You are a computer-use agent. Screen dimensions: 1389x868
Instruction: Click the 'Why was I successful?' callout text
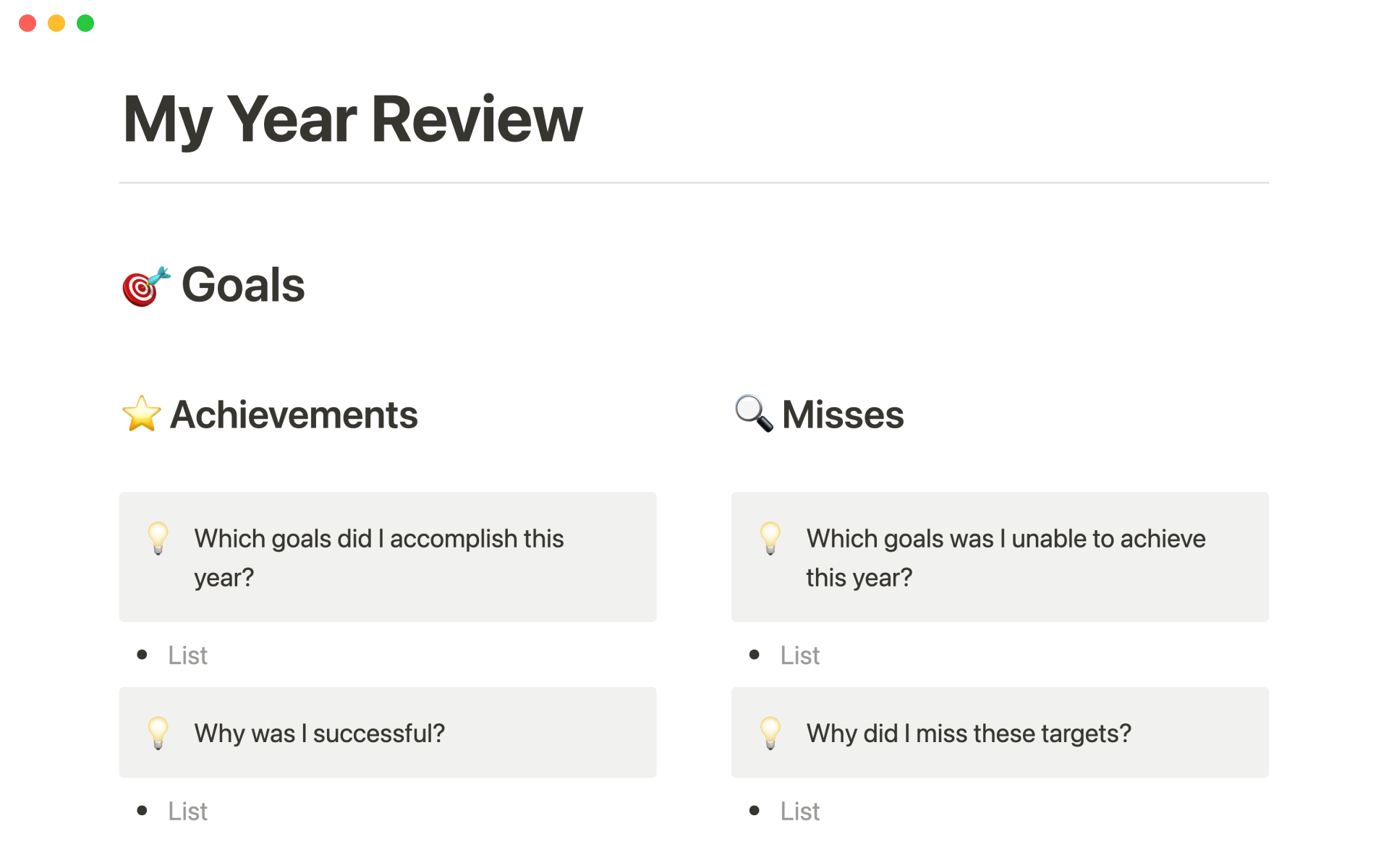click(319, 733)
